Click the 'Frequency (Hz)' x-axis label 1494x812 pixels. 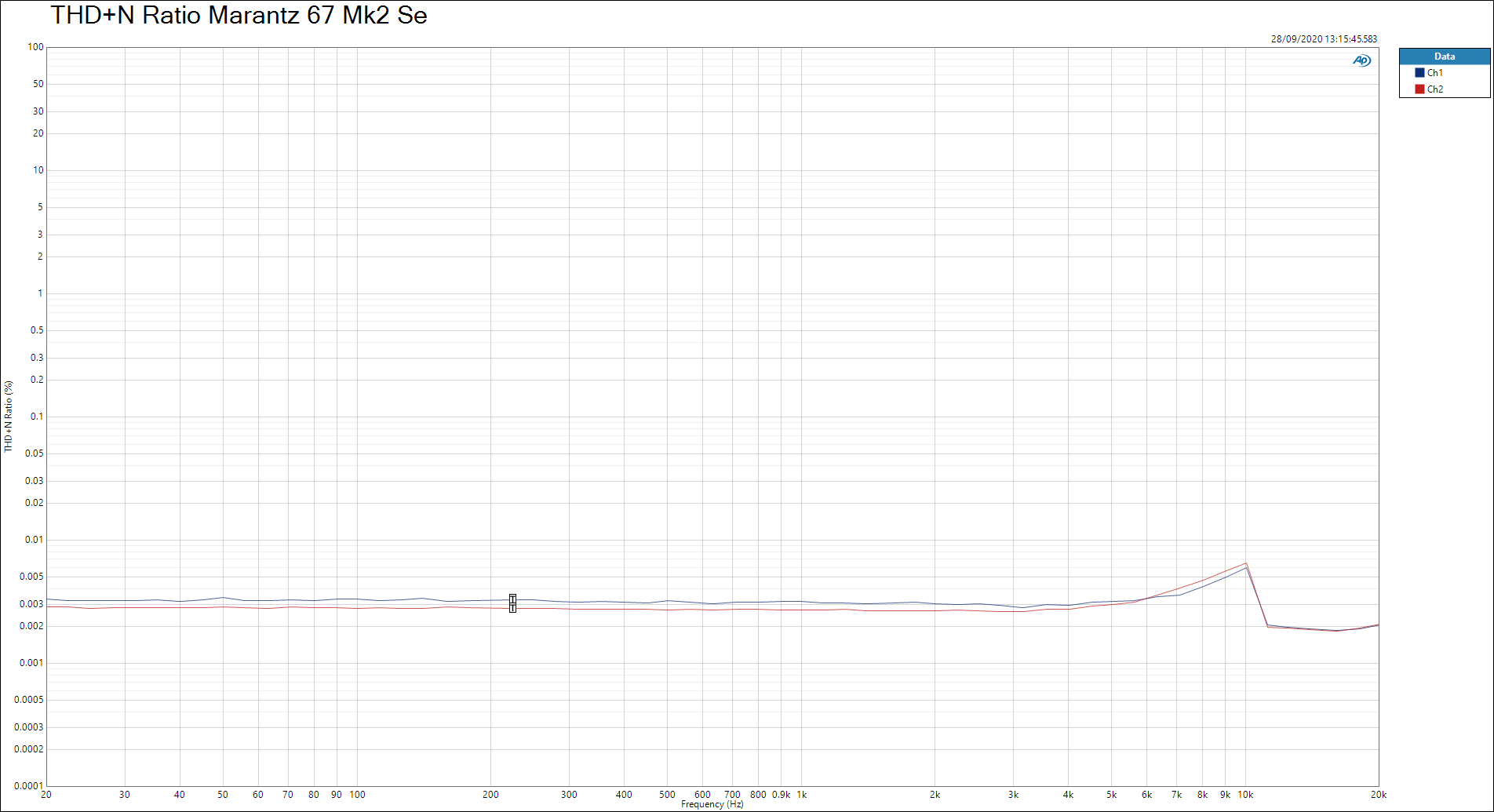point(712,804)
